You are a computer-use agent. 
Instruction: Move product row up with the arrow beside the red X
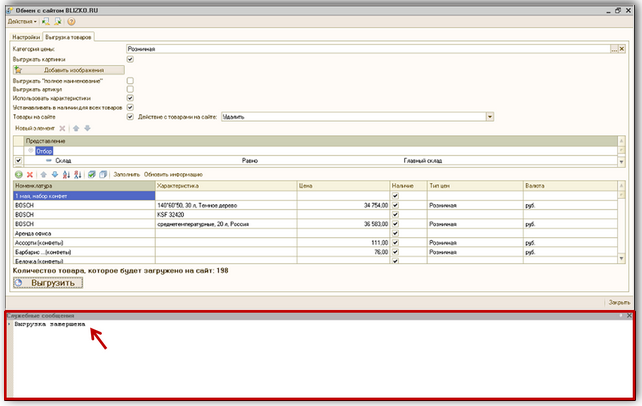[44, 175]
